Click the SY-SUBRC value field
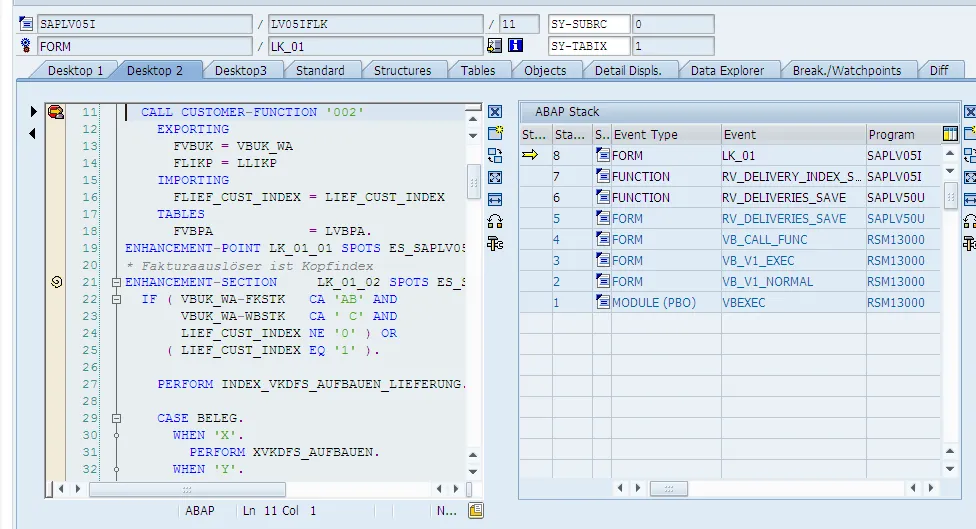 [x=673, y=24]
